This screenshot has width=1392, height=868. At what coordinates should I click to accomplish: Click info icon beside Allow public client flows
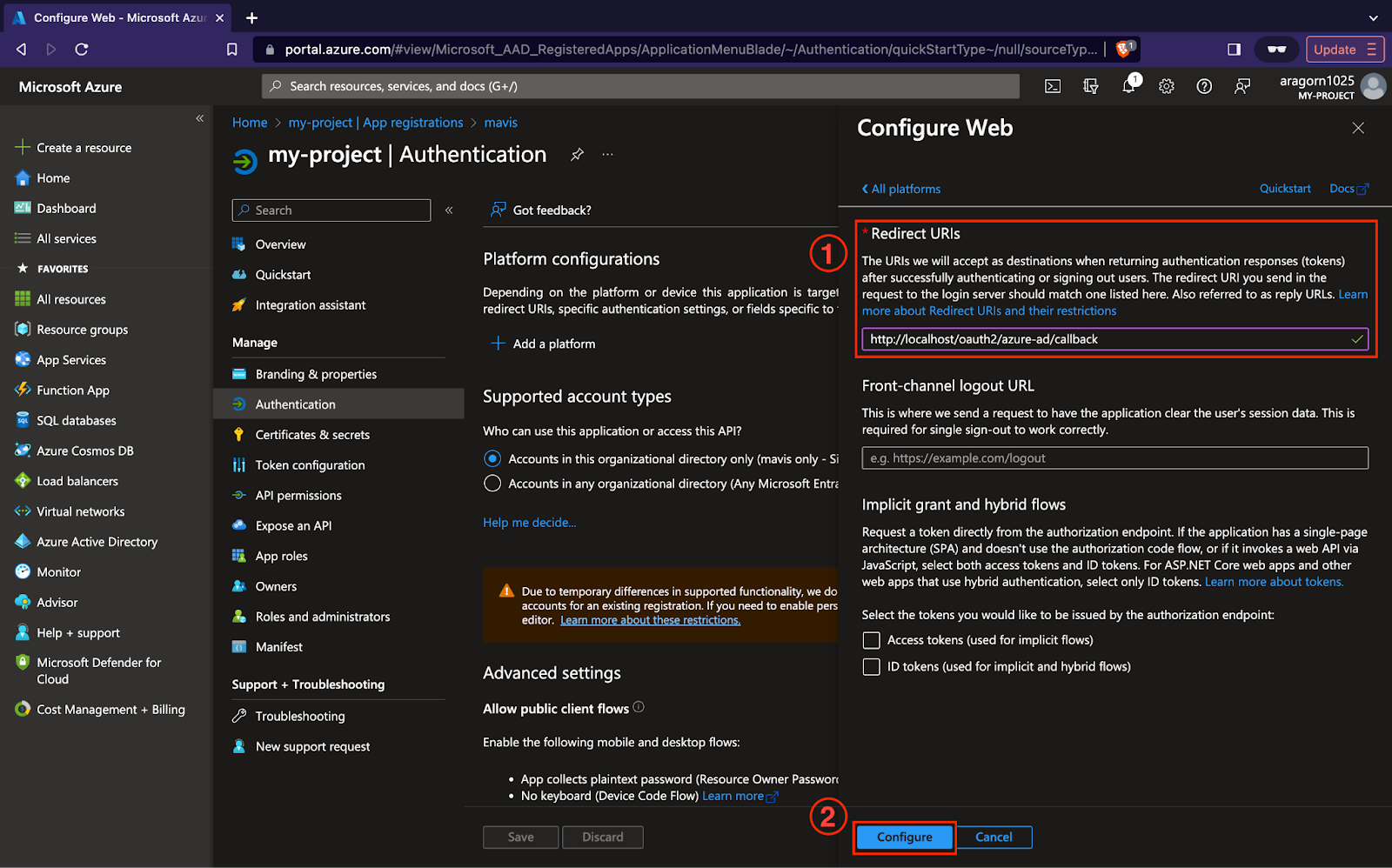click(x=639, y=707)
